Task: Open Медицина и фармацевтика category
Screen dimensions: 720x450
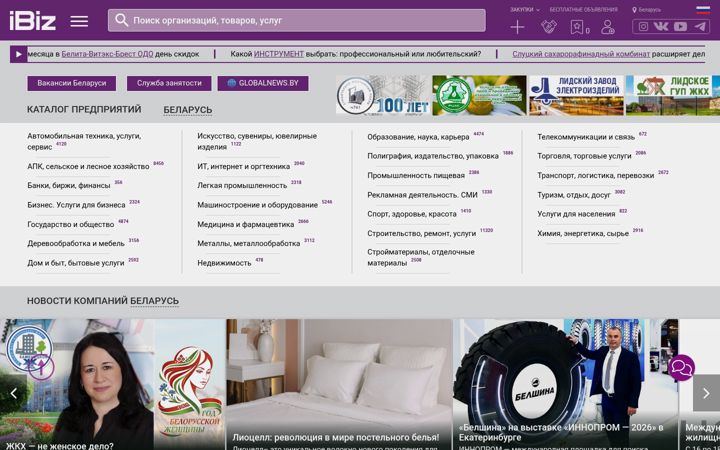Action: [x=246, y=224]
